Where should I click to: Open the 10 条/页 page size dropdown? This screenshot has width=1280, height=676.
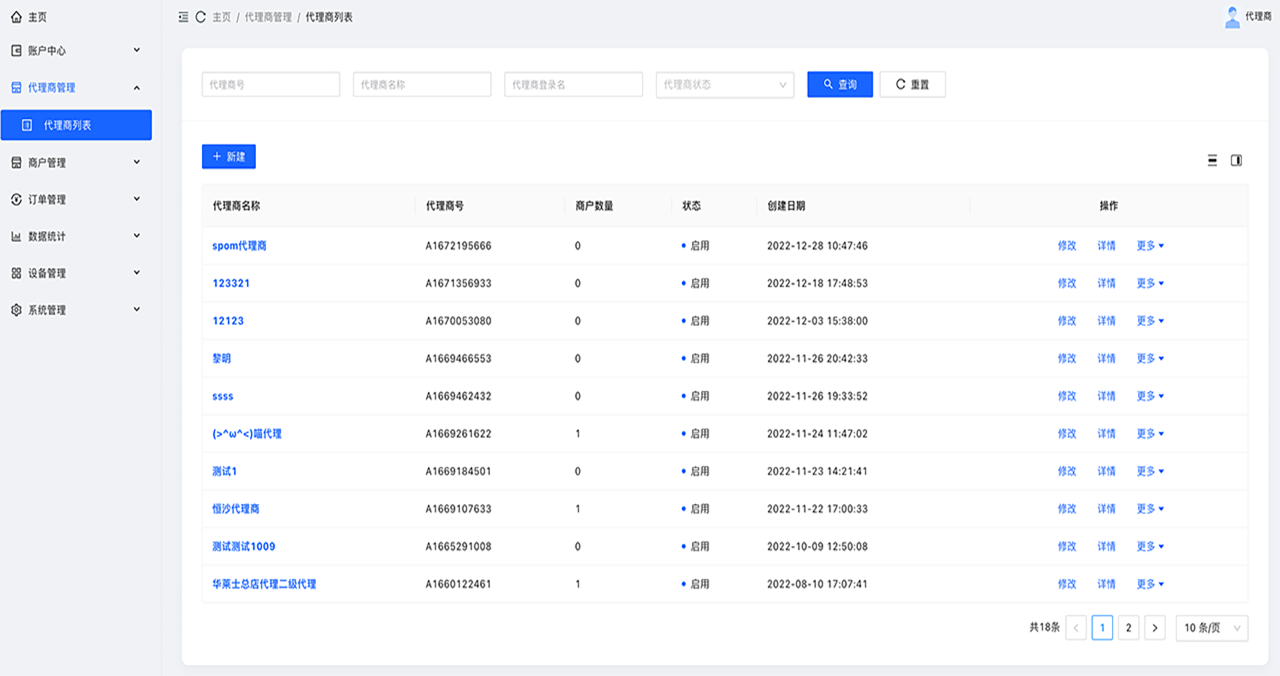point(1212,628)
